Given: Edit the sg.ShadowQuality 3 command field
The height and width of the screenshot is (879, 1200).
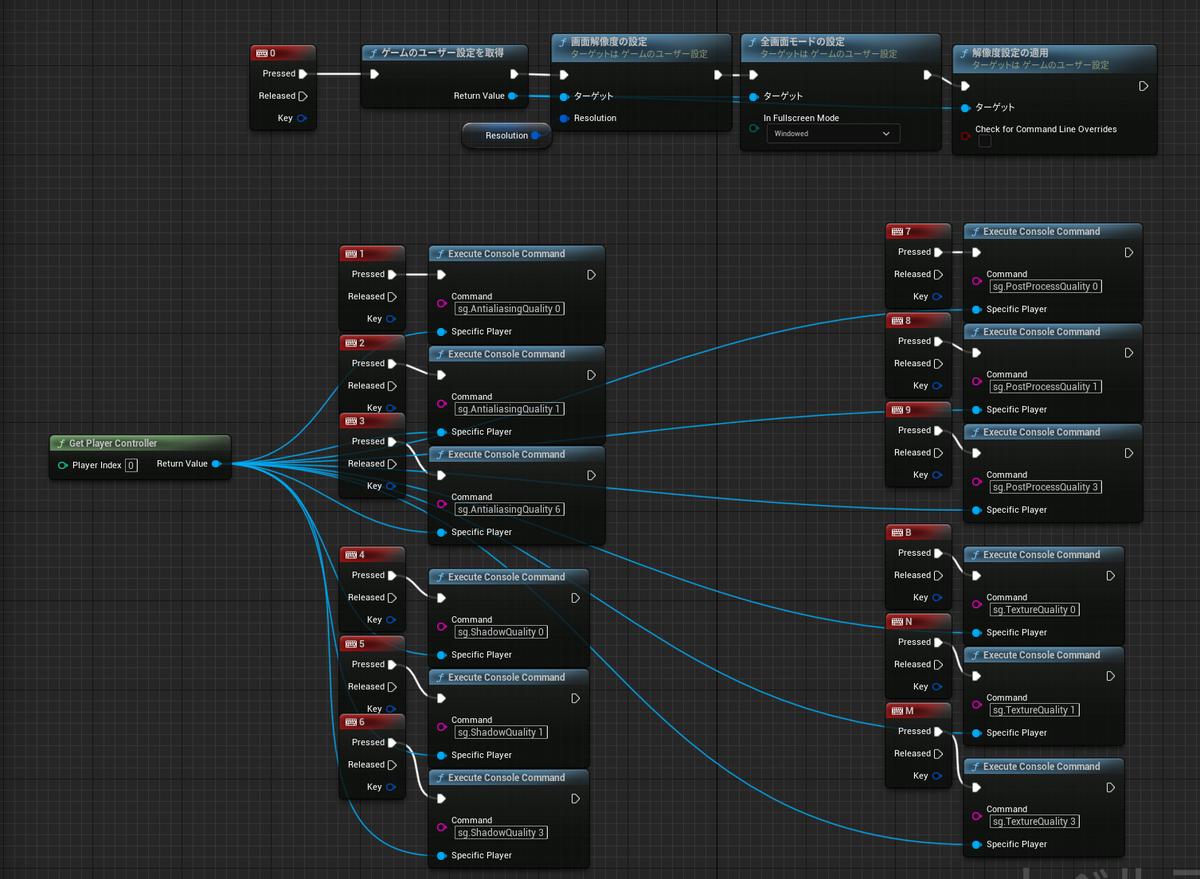Looking at the screenshot, I should pyautogui.click(x=501, y=832).
